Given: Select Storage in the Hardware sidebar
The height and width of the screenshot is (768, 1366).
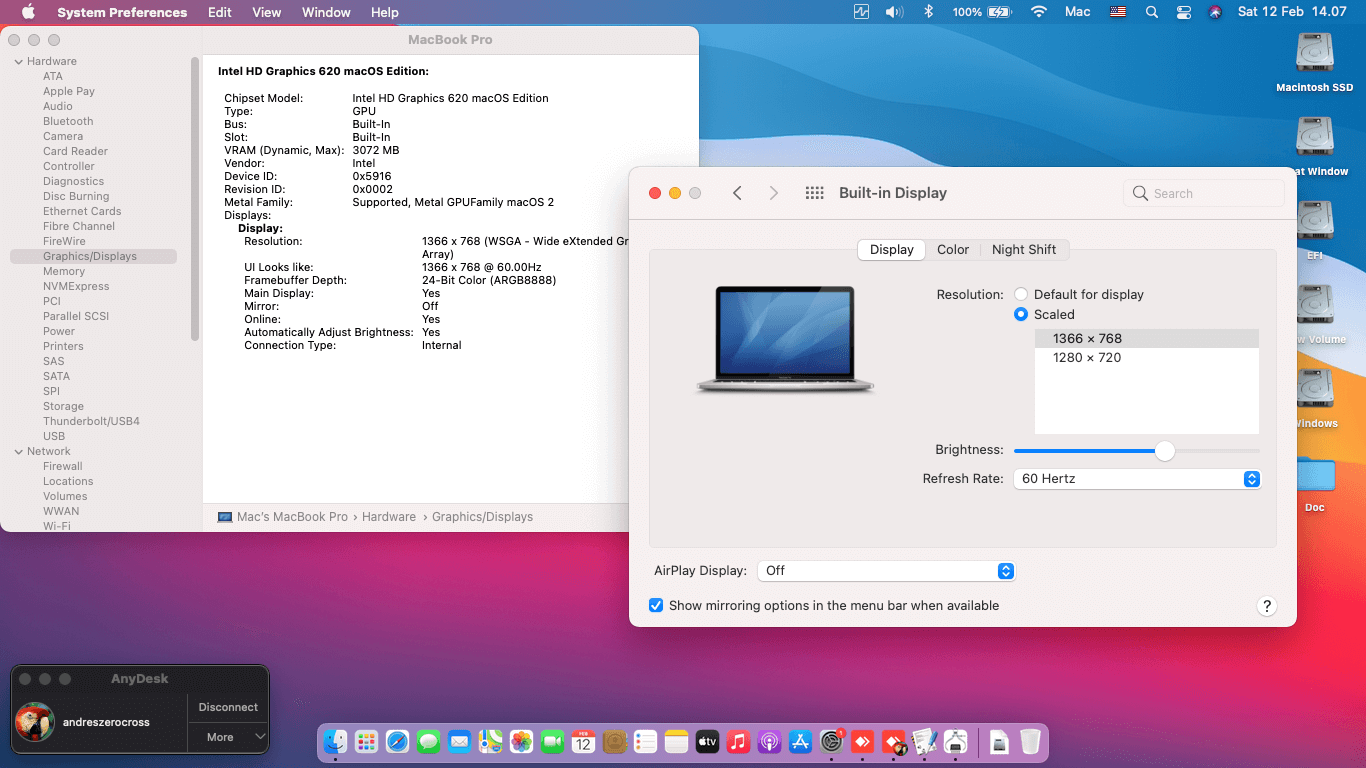Looking at the screenshot, I should 64,406.
